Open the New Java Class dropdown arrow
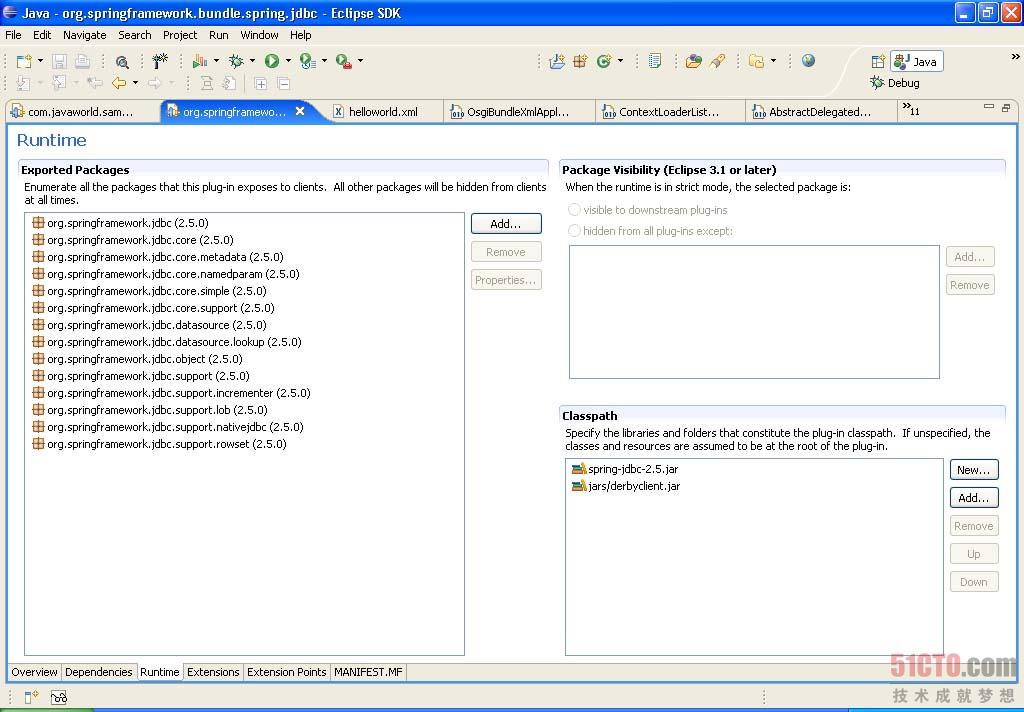This screenshot has height=712, width=1024. [620, 61]
